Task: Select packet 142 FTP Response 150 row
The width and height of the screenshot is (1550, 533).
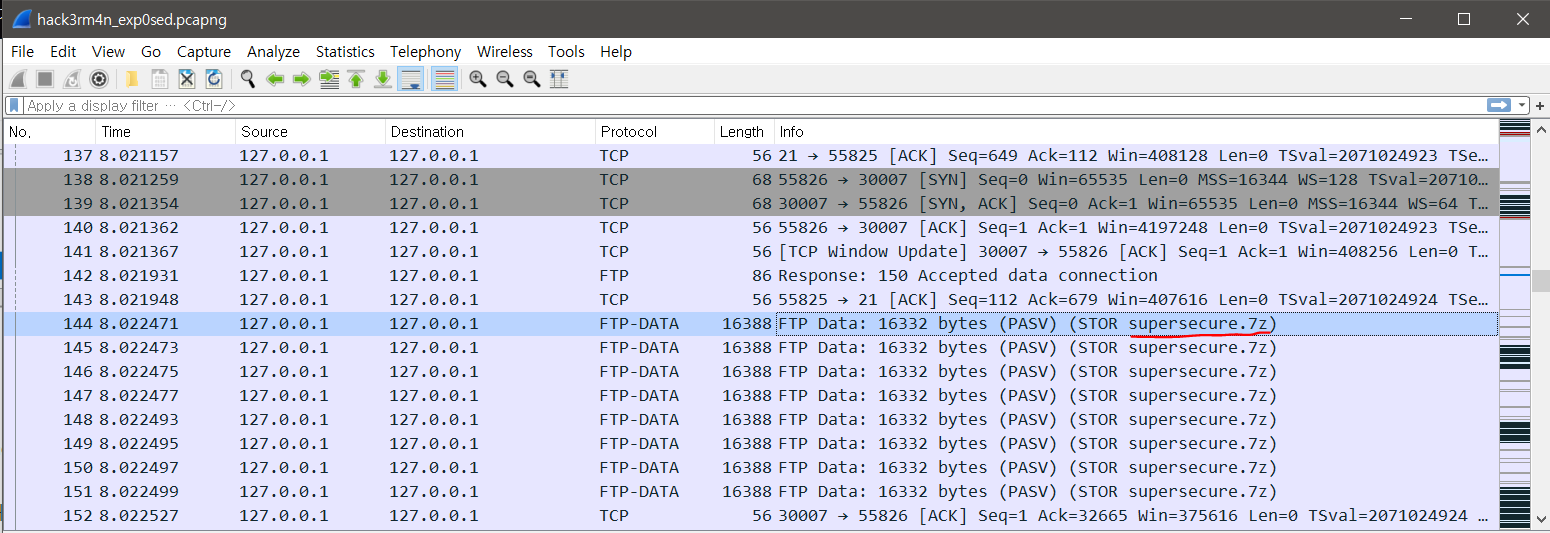Action: 750,276
